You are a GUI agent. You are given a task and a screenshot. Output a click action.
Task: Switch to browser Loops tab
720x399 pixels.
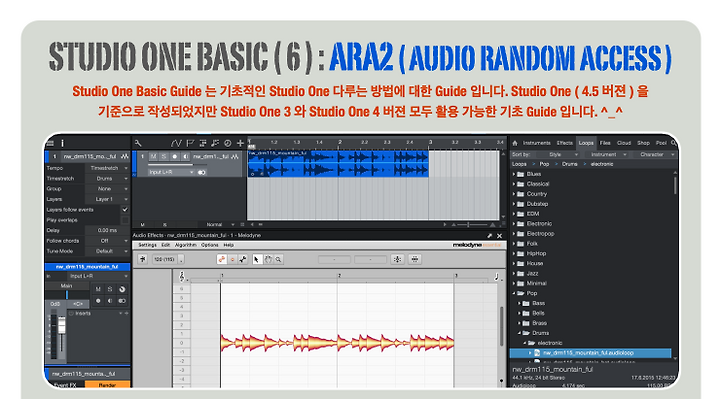tap(586, 143)
